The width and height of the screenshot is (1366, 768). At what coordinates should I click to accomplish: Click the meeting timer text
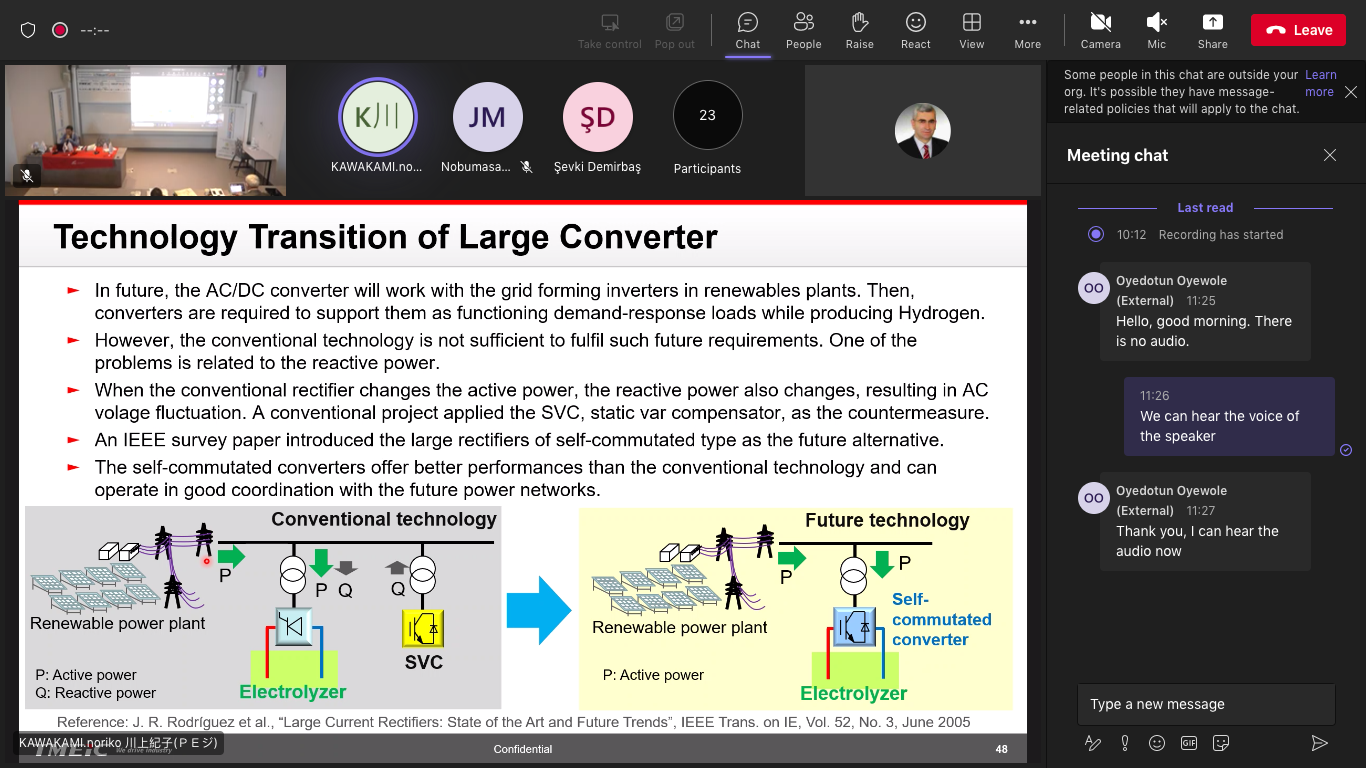95,30
